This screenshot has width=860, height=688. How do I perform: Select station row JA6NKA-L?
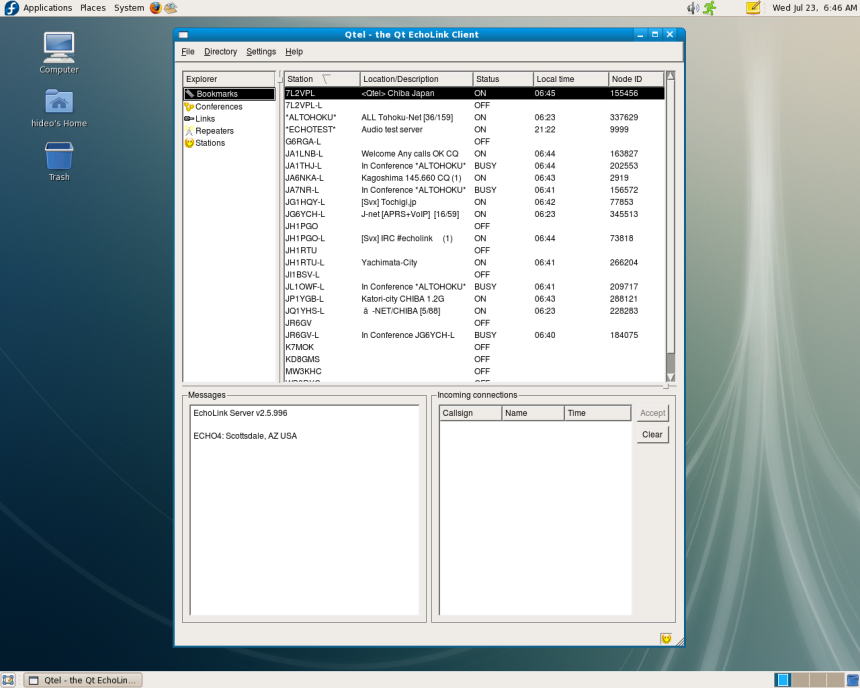[474, 178]
